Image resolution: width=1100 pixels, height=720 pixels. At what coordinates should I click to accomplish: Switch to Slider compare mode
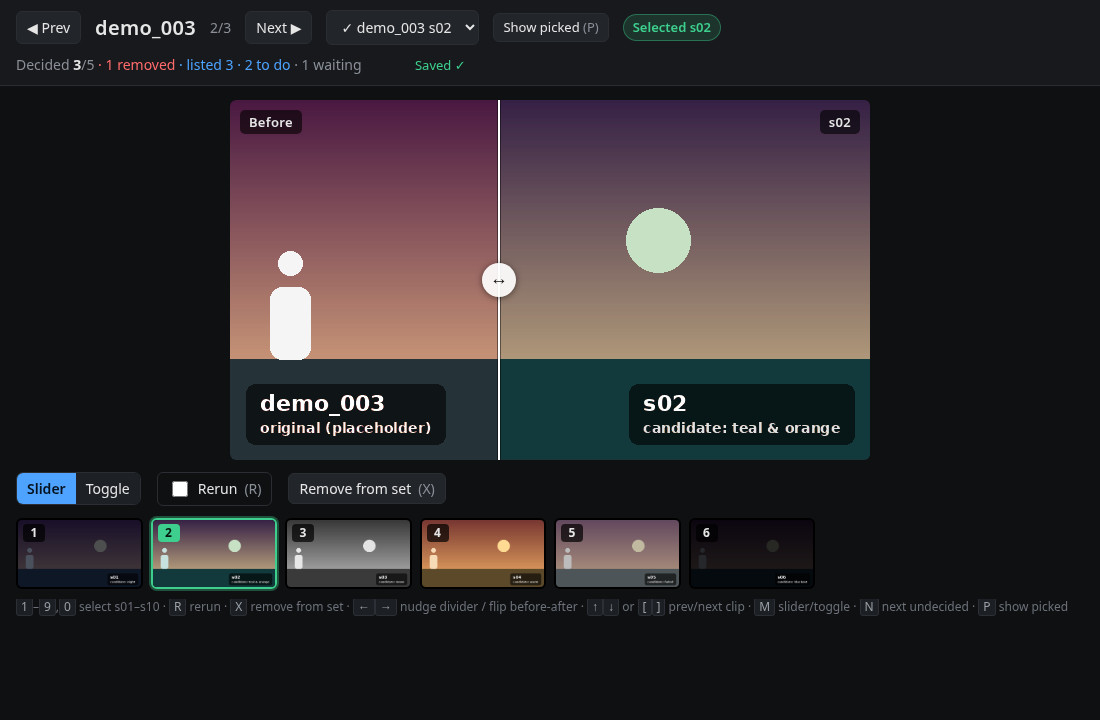(46, 489)
